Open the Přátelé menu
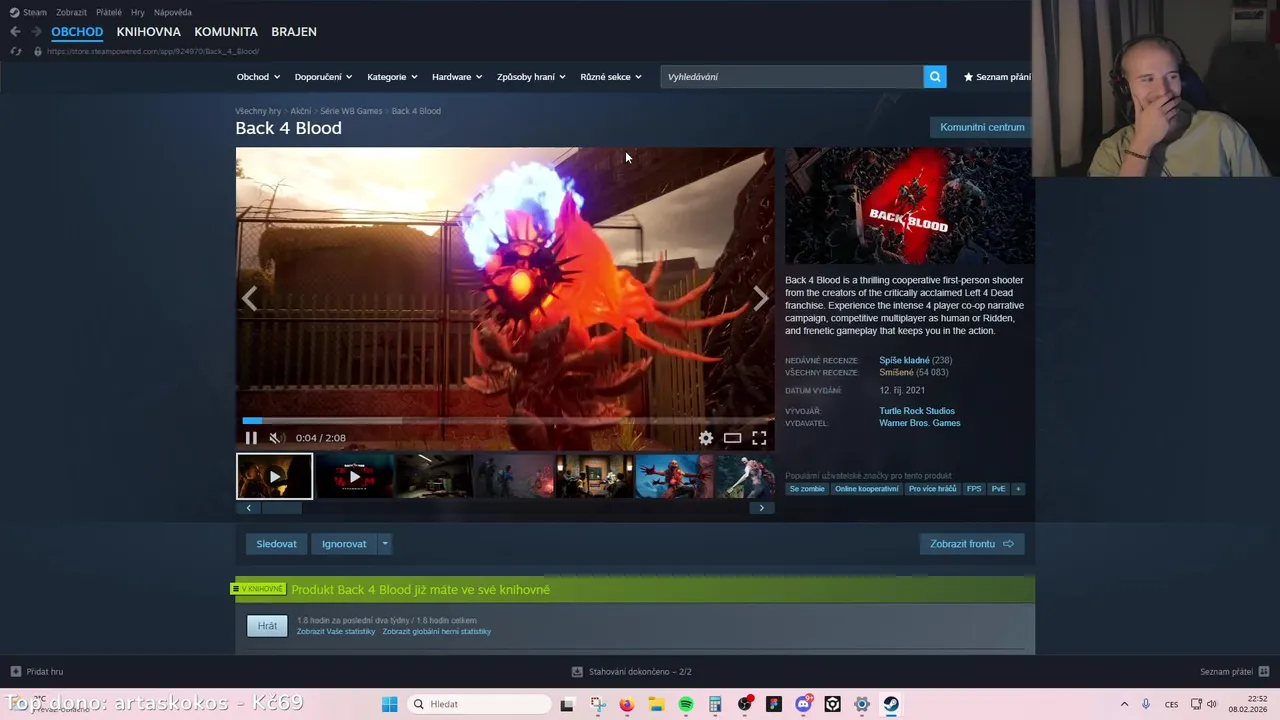Screen dimensions: 1280x720 pyautogui.click(x=109, y=12)
